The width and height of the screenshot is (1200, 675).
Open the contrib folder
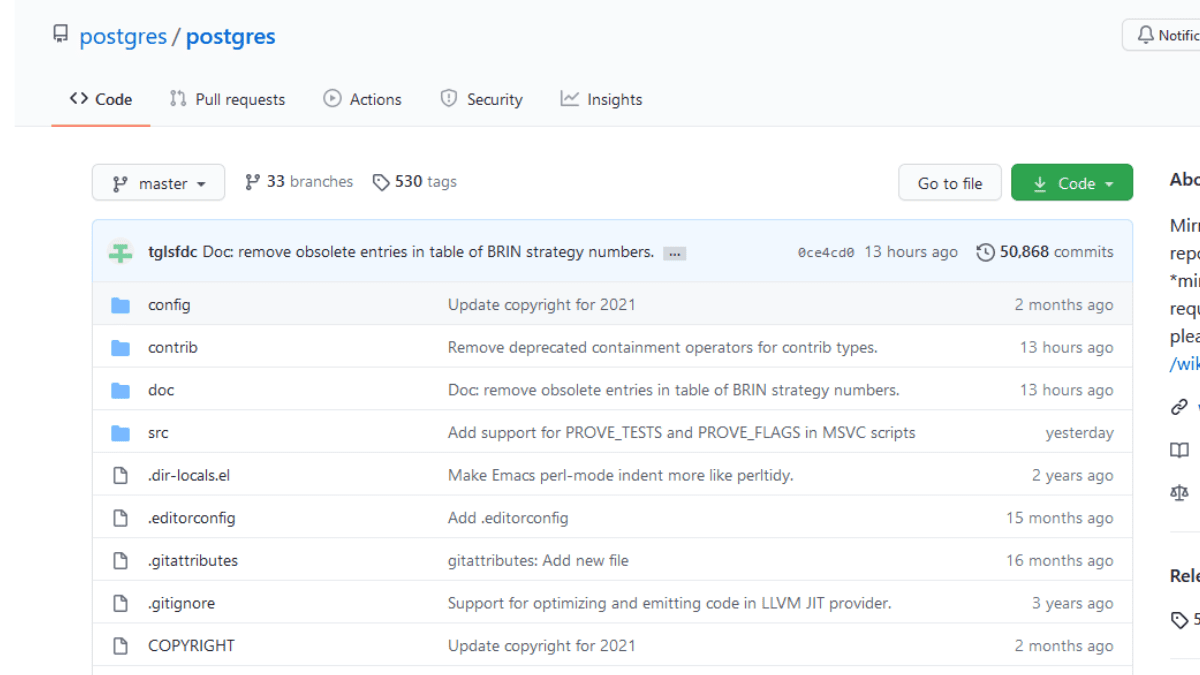173,348
